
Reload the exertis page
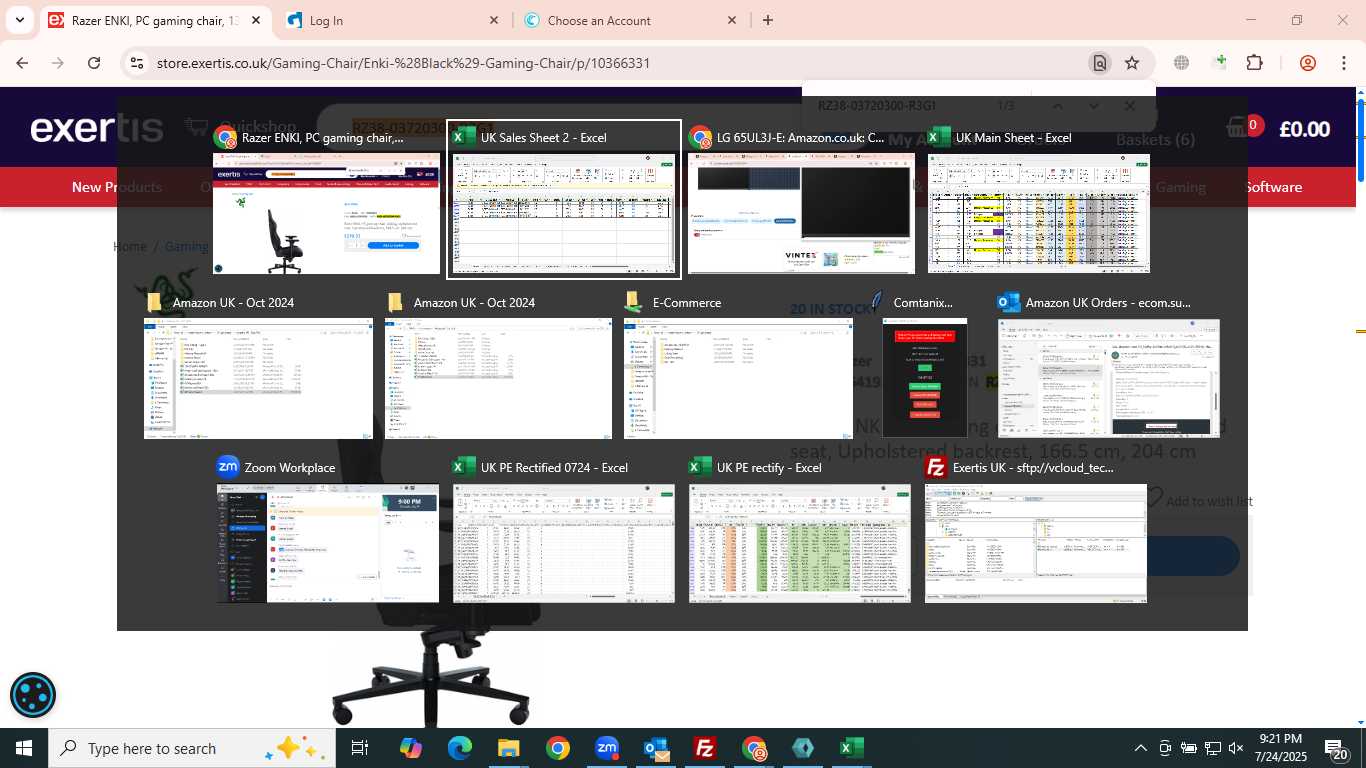coord(94,63)
